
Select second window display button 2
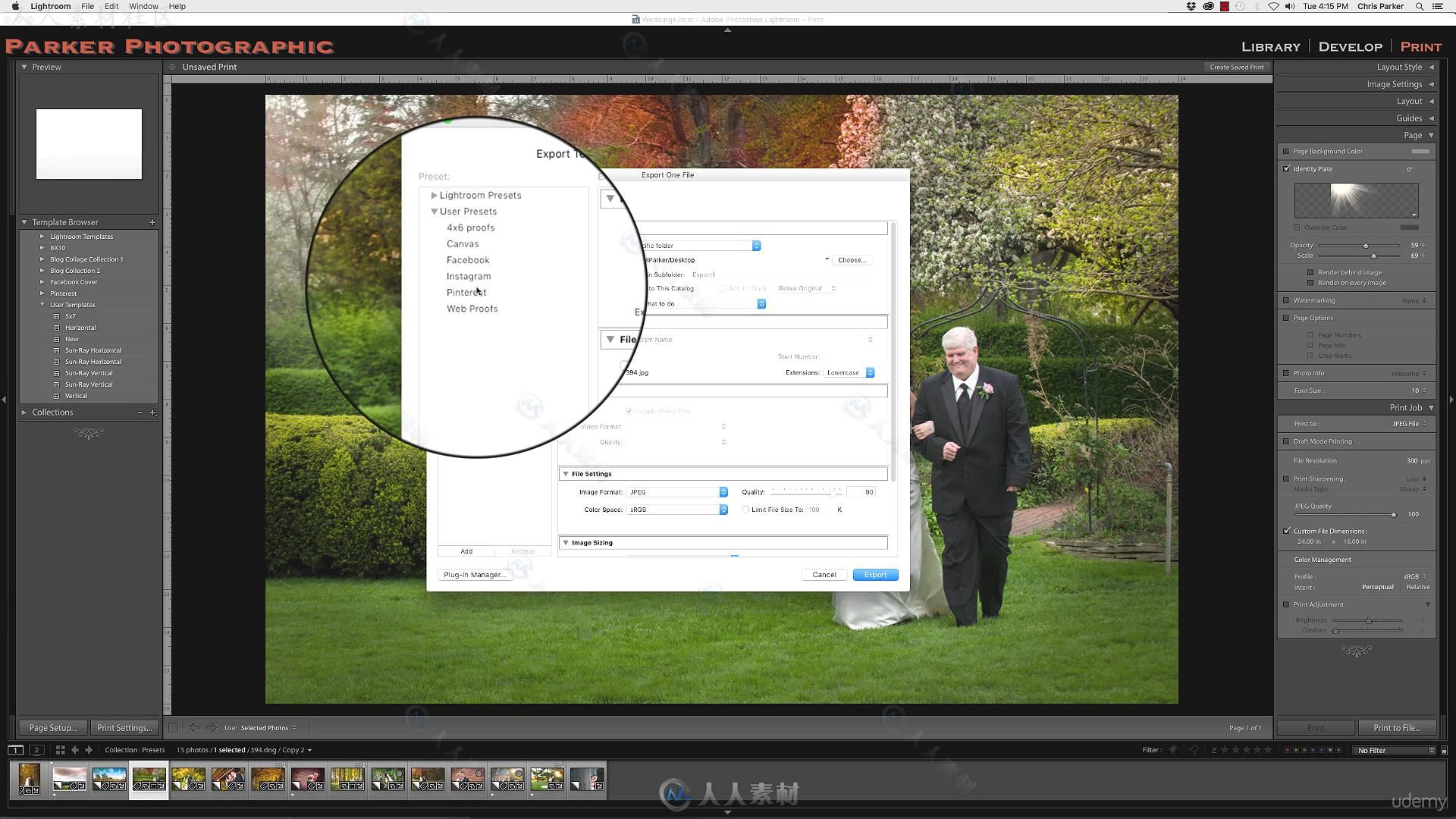(x=36, y=750)
